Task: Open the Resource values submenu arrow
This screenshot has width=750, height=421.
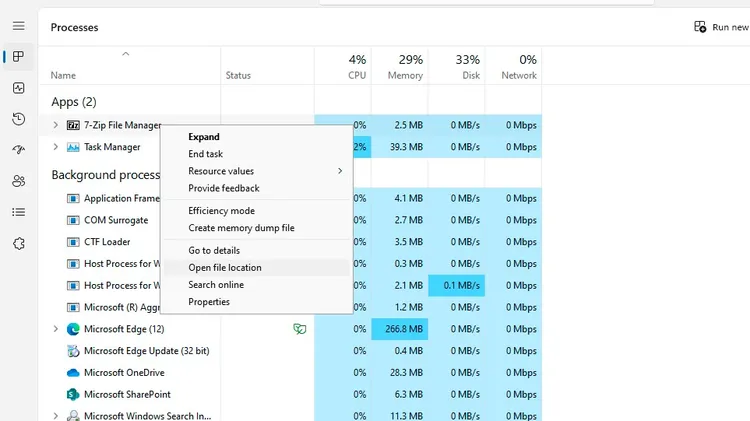Action: pos(340,171)
